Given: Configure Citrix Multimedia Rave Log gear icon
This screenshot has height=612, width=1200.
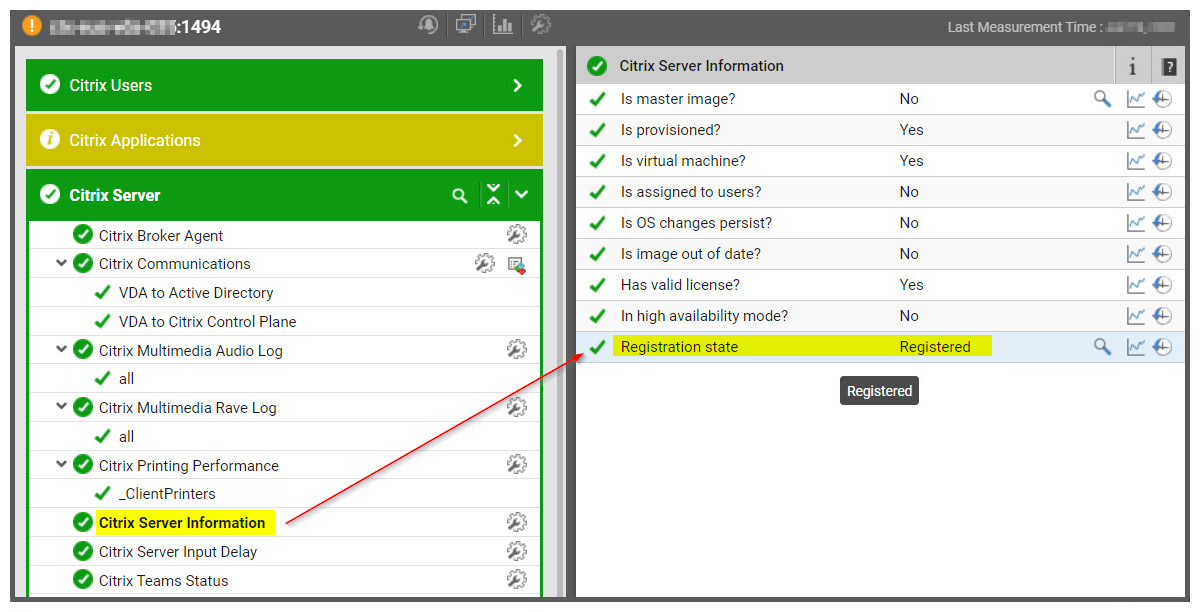Looking at the screenshot, I should pyautogui.click(x=516, y=407).
